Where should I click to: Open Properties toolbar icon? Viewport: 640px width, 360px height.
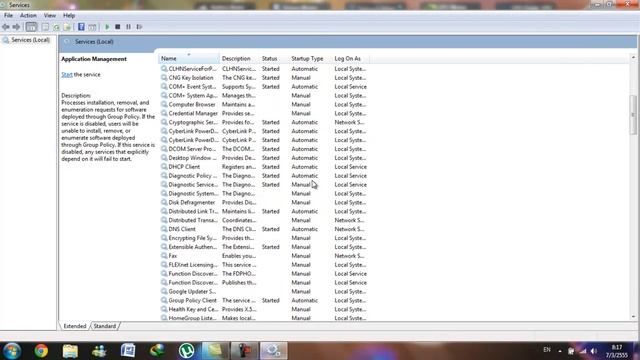coord(45,27)
